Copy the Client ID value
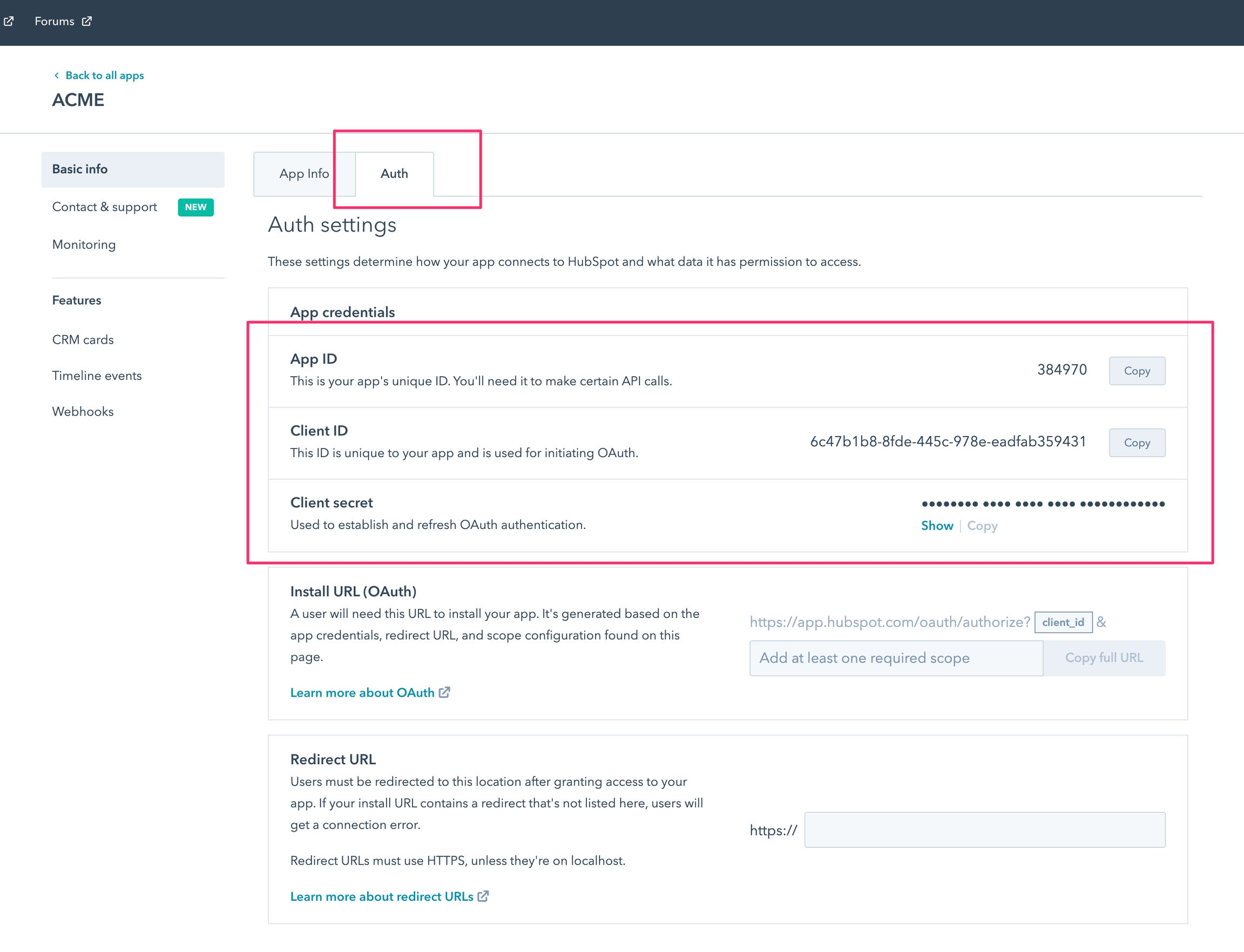 tap(1137, 443)
